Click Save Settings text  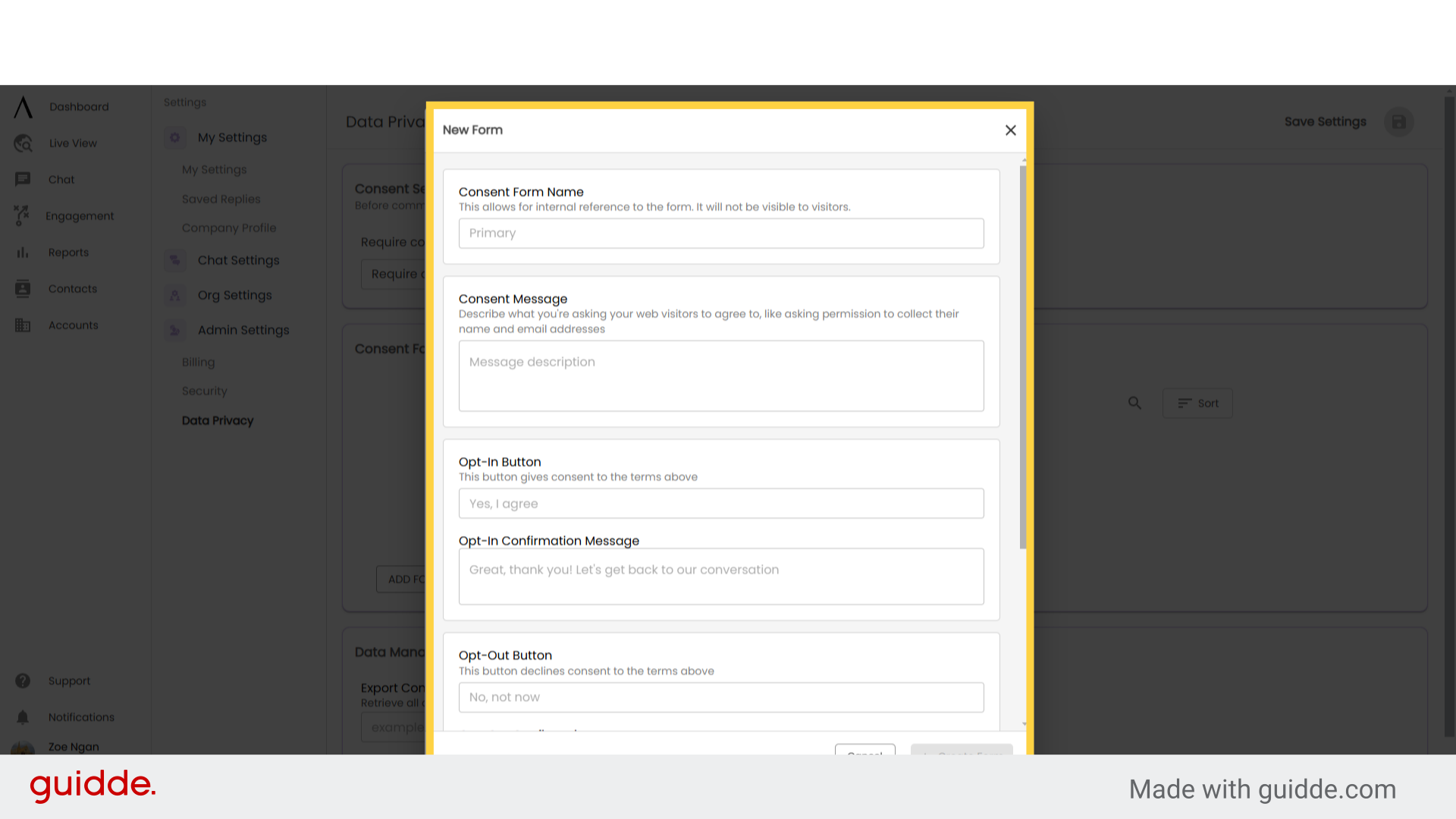tap(1325, 122)
